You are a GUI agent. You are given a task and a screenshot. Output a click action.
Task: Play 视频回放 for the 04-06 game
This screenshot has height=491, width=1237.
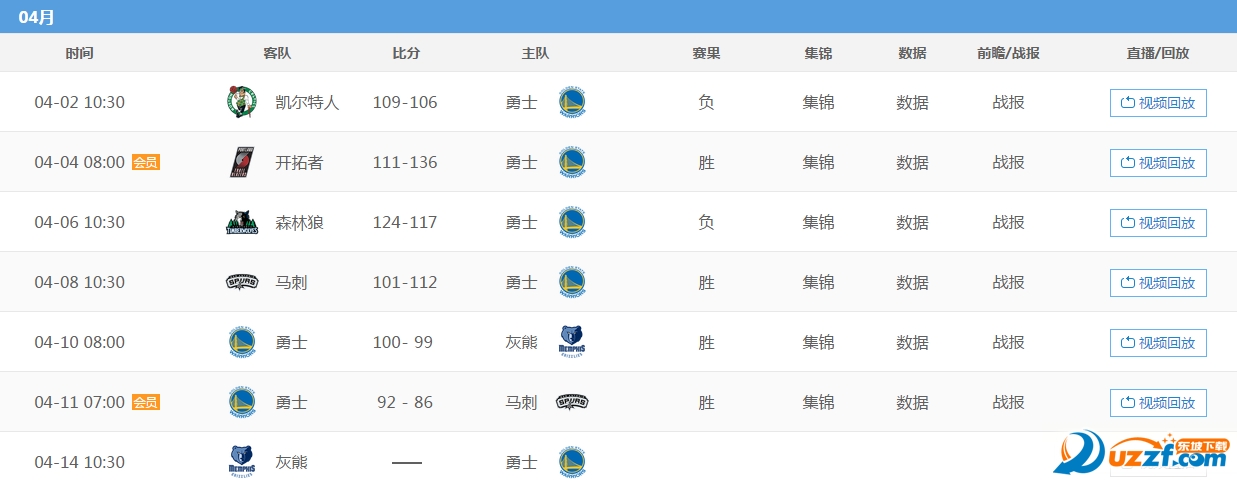tap(1158, 223)
